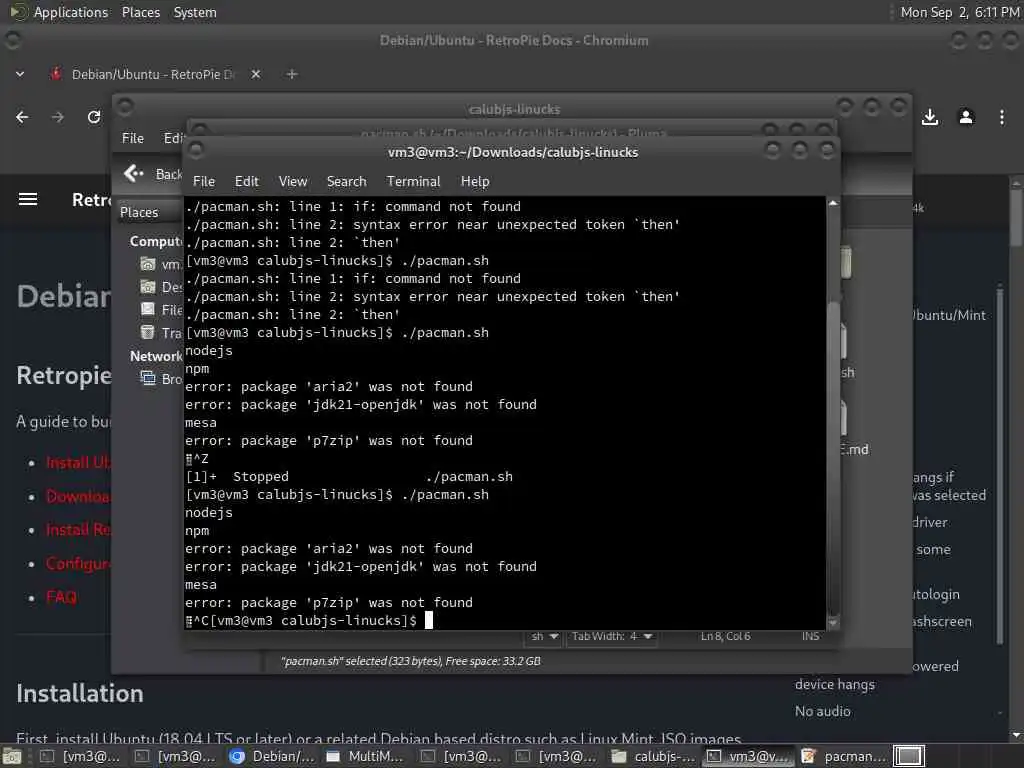Viewport: 1024px width, 768px height.
Task: Select the vm home folder in Places sidebar
Action: point(160,264)
